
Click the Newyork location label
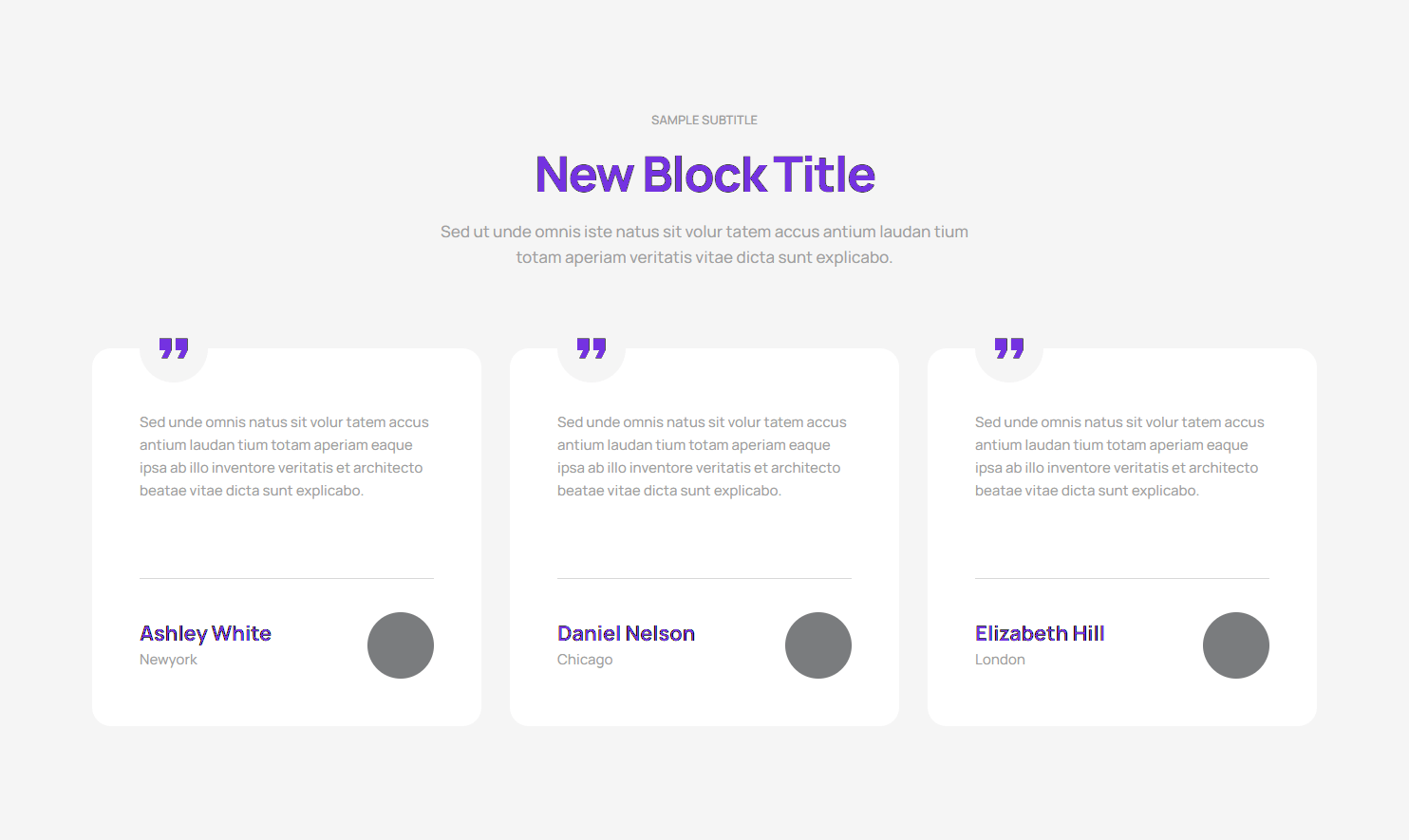[168, 660]
